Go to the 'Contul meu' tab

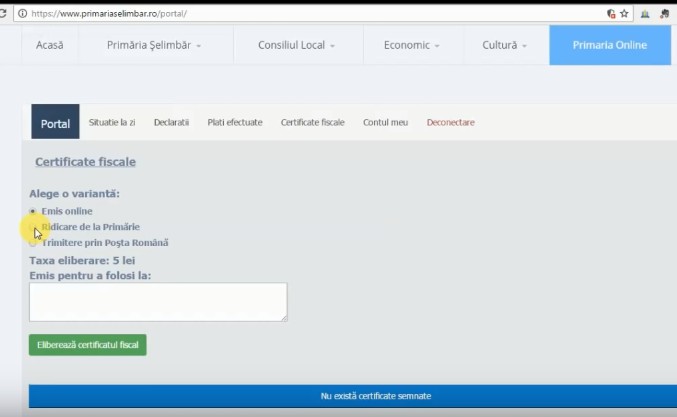point(385,122)
